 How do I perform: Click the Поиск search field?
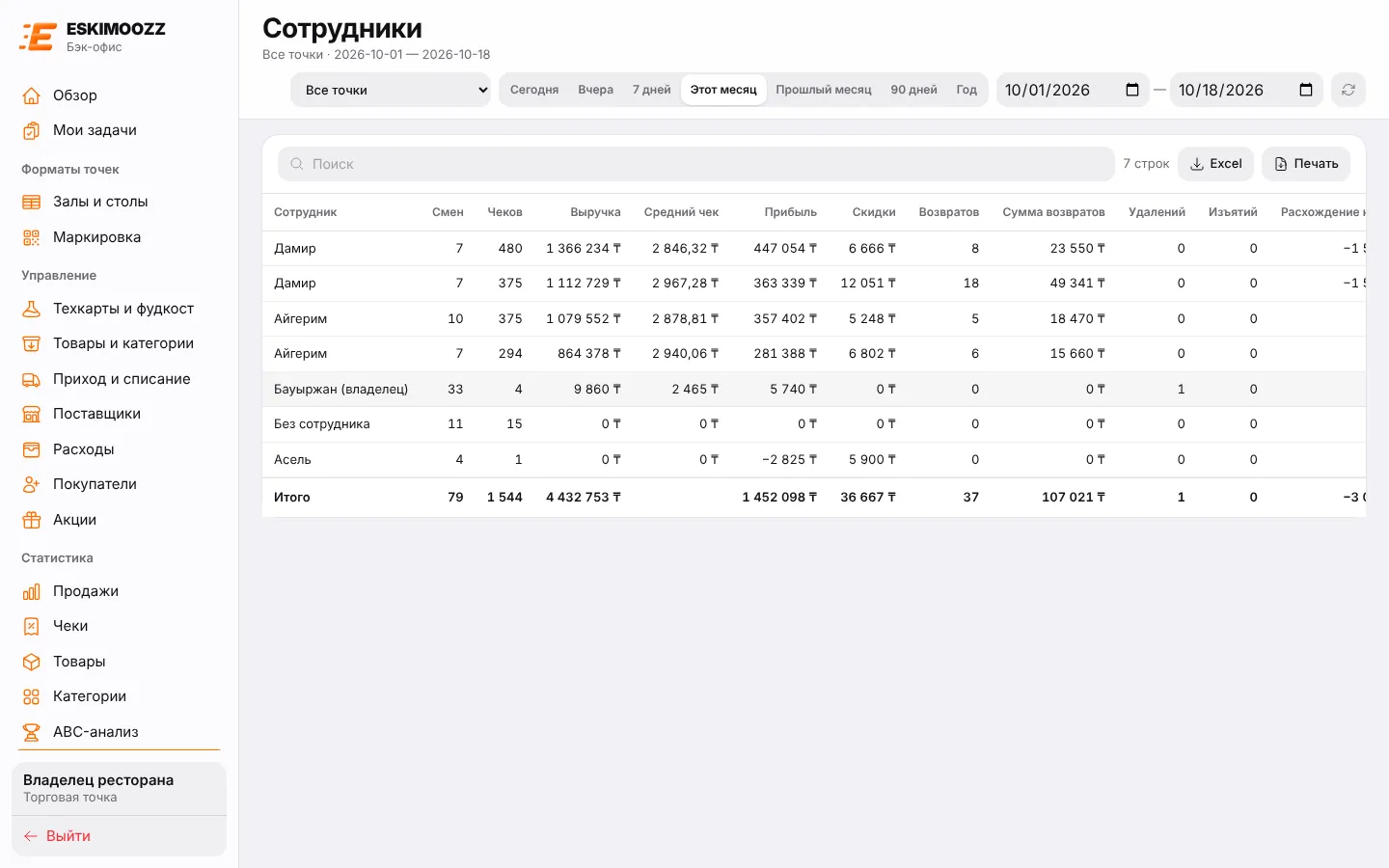[x=696, y=164]
